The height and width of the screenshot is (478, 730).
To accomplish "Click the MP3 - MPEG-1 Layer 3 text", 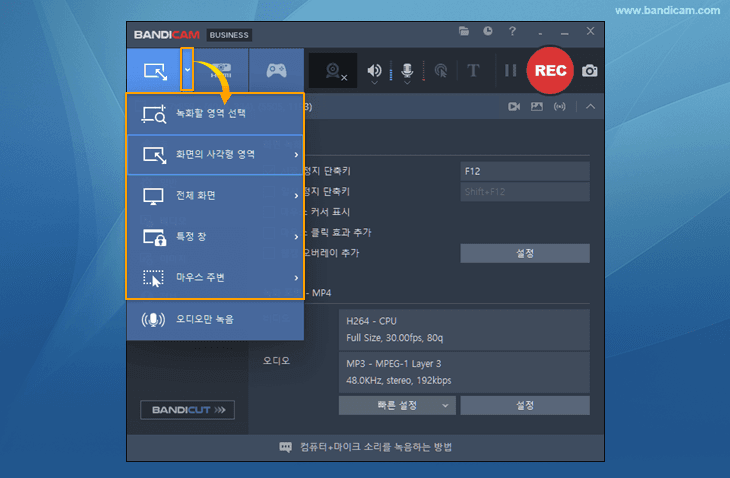I will tap(393, 364).
